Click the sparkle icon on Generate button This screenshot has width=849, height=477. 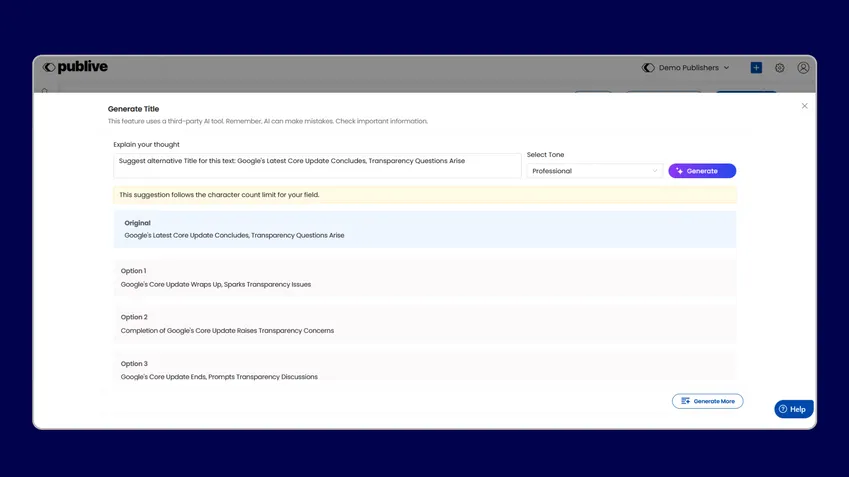coord(680,171)
